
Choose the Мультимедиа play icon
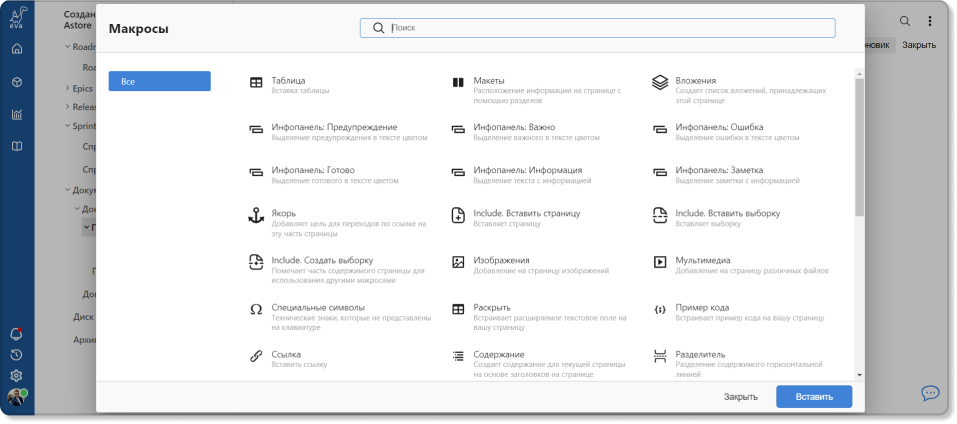coord(660,262)
